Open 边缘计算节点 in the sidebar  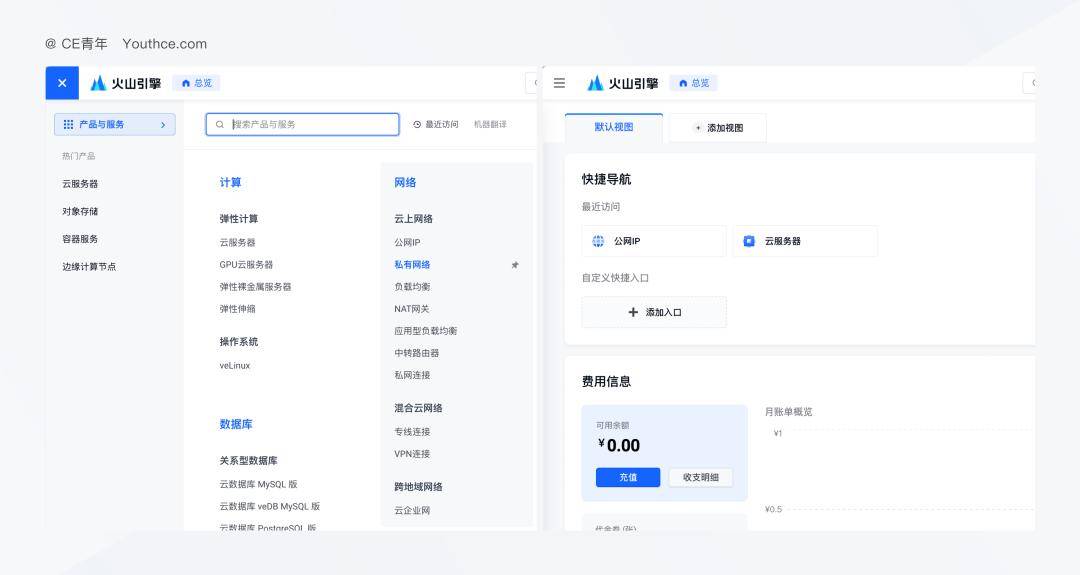pos(89,266)
